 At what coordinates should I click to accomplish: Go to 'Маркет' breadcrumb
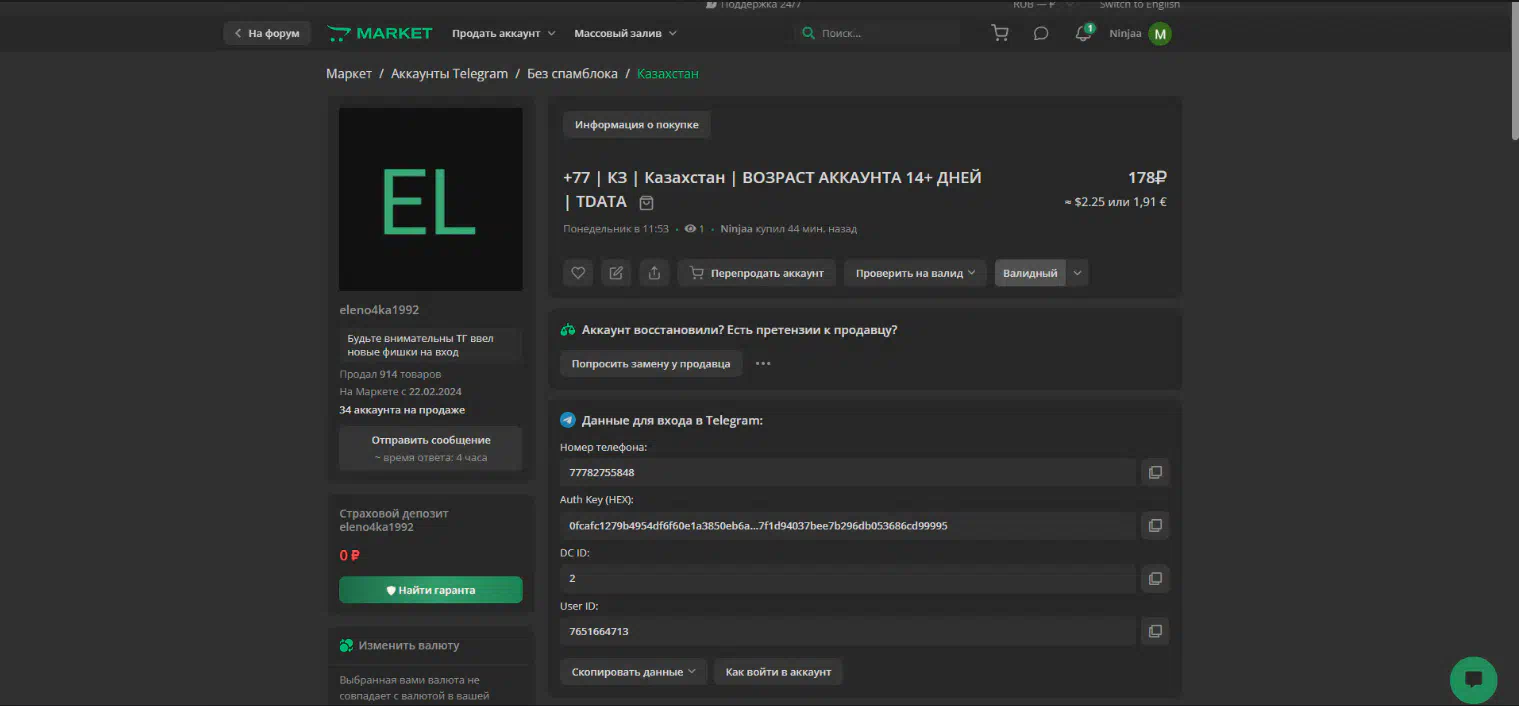click(x=349, y=74)
